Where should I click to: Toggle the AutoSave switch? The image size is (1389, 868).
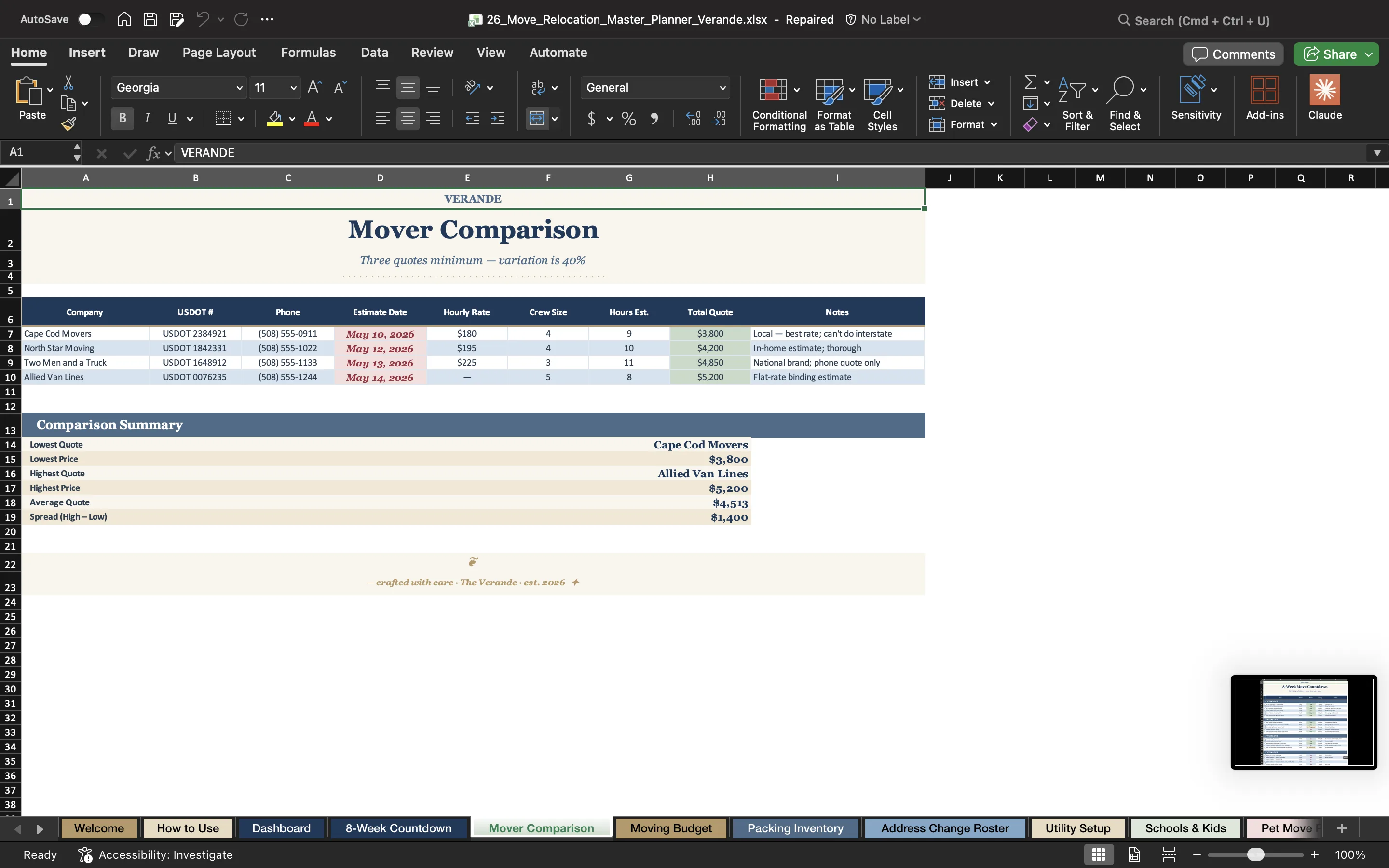[91, 19]
